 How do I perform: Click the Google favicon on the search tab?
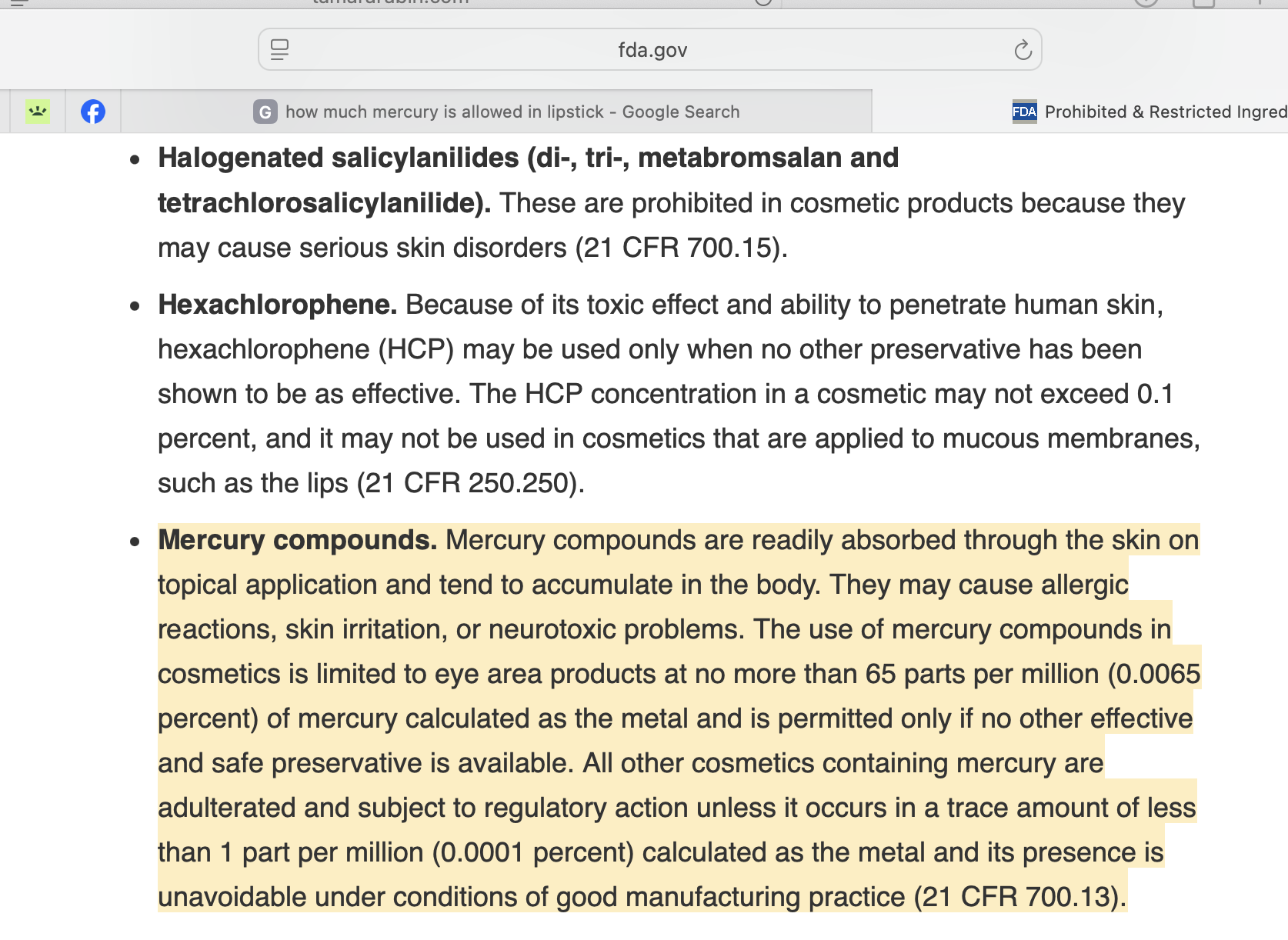pos(265,112)
